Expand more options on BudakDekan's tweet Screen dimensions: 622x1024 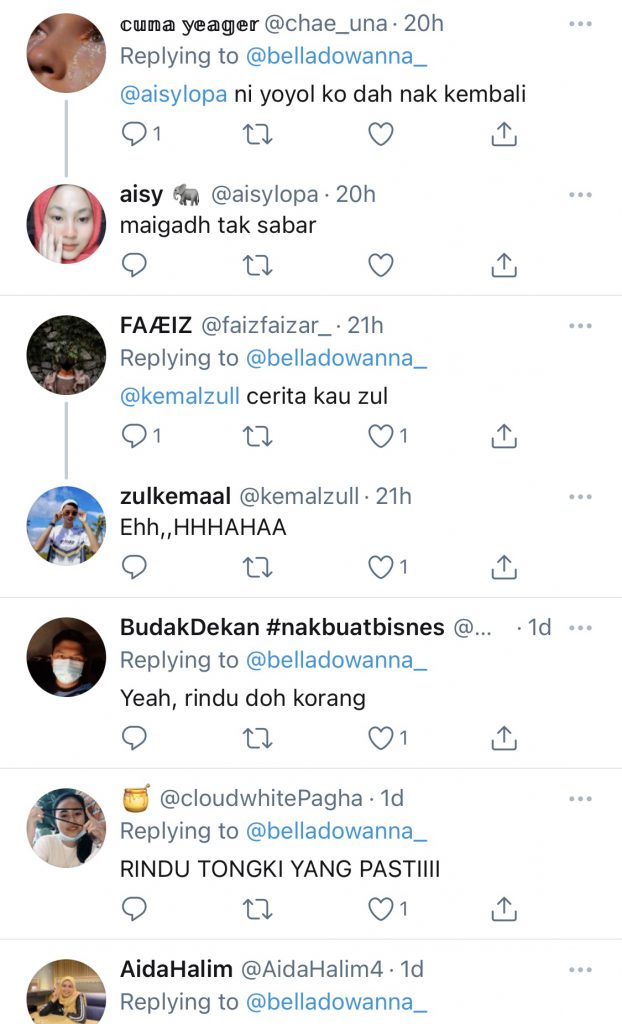[580, 628]
